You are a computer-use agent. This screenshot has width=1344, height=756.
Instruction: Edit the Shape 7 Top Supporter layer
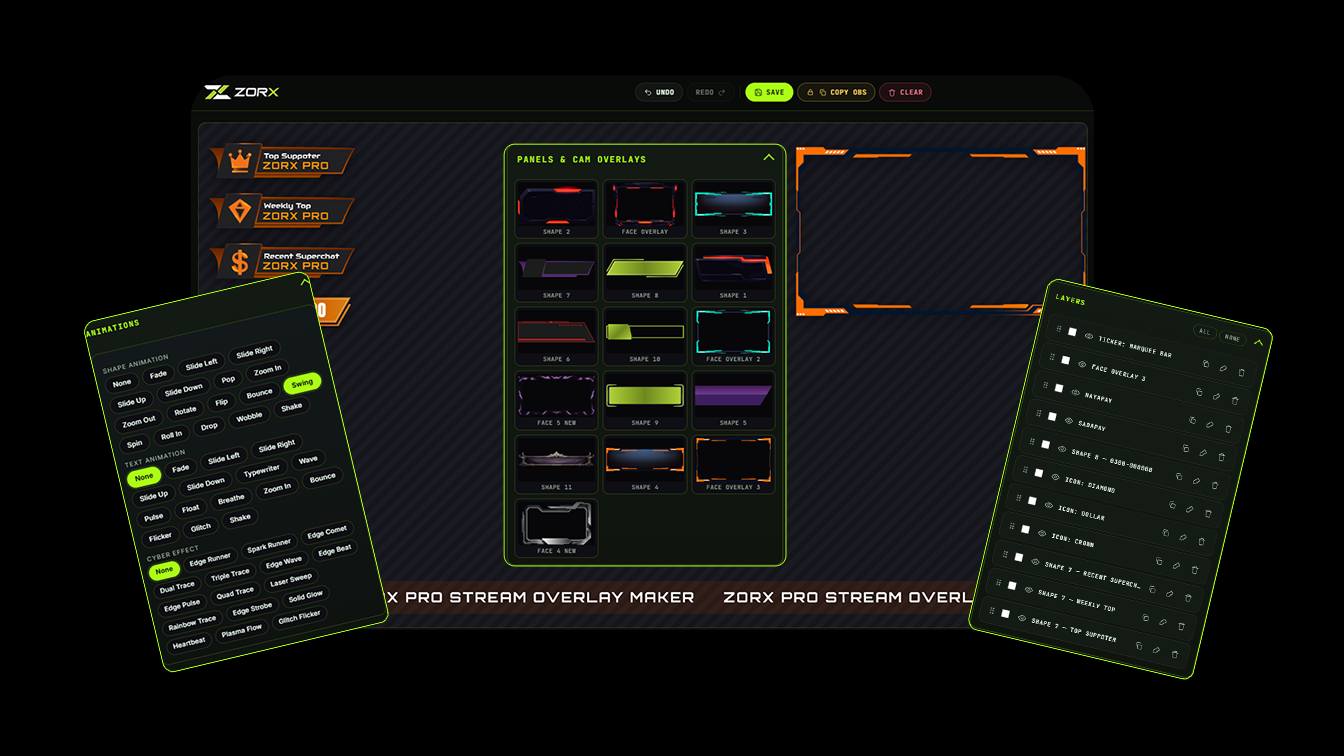(x=1156, y=649)
